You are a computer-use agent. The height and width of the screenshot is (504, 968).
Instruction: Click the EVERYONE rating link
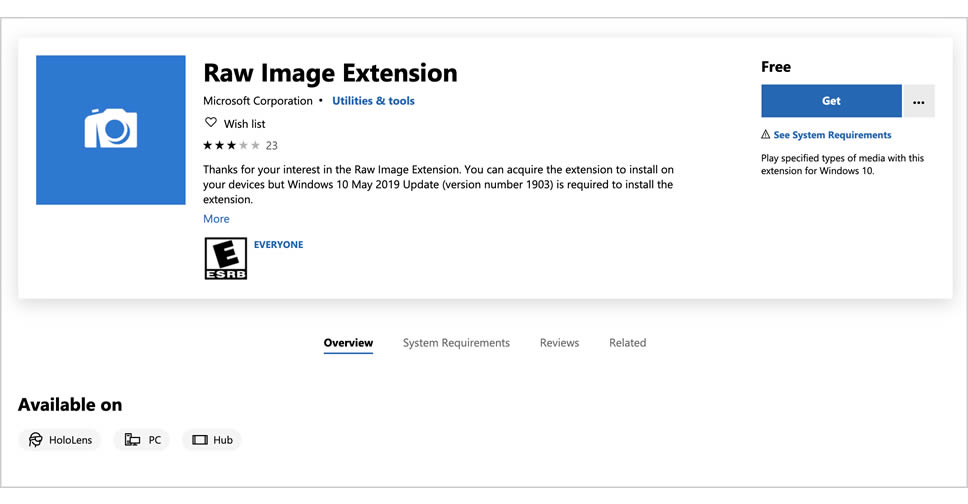[278, 245]
